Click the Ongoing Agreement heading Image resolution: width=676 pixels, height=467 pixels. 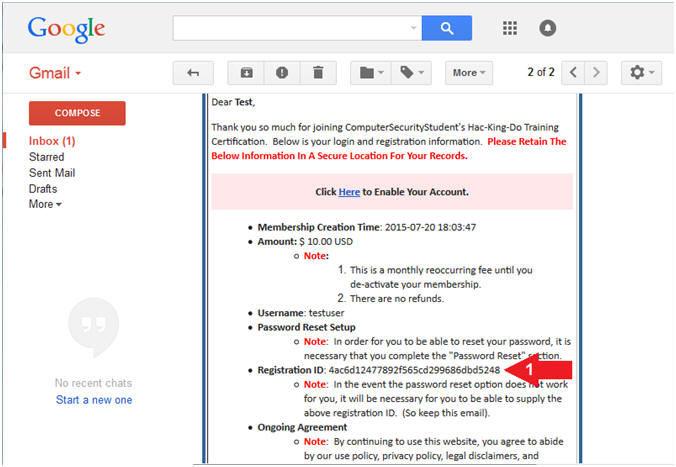(302, 427)
